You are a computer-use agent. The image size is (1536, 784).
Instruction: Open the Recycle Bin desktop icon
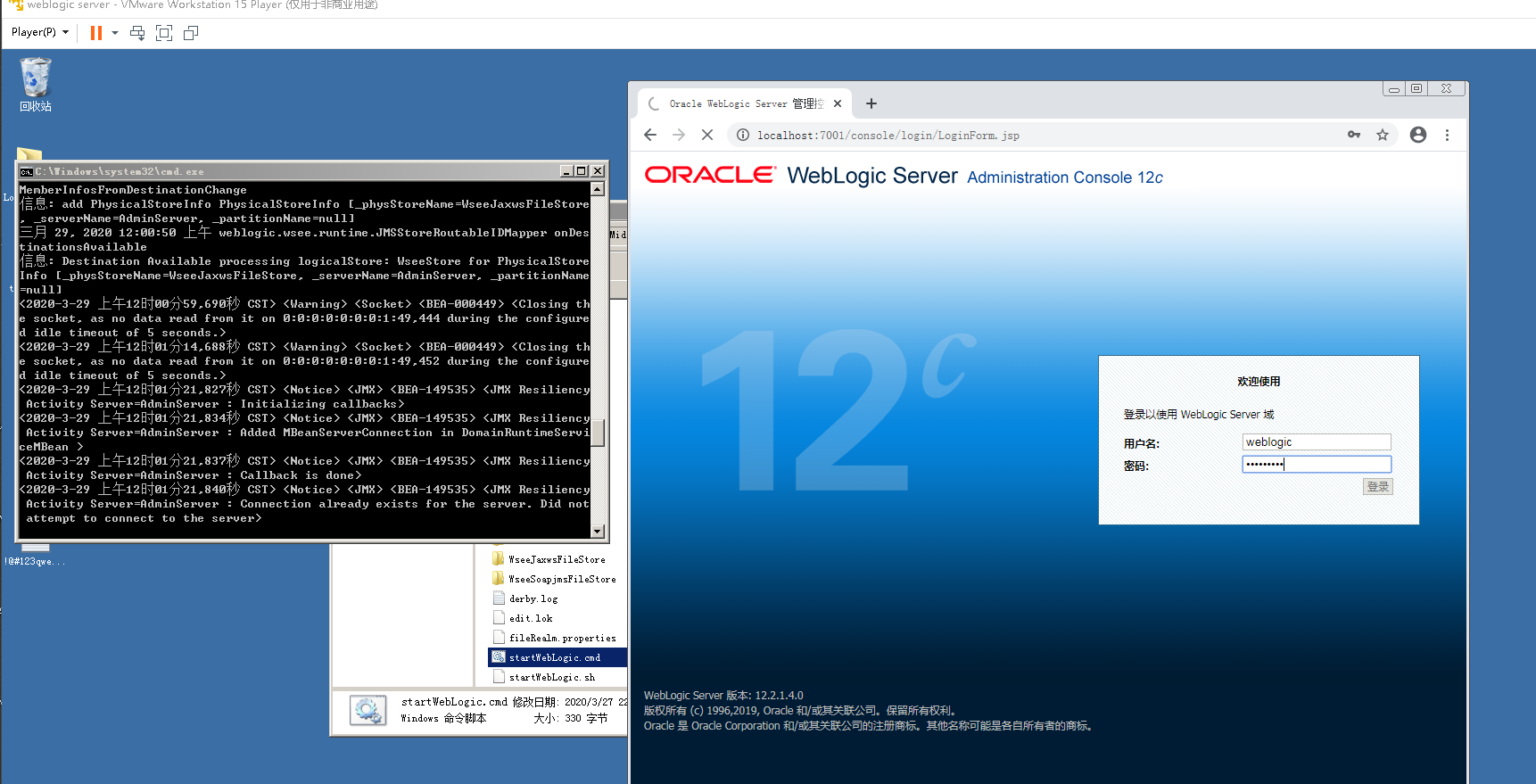[36, 85]
